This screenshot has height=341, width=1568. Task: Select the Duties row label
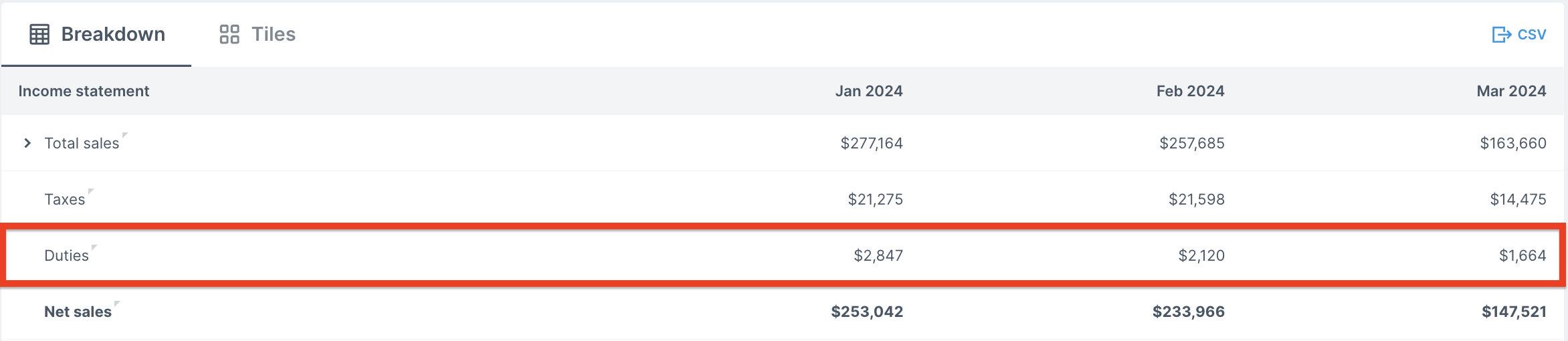click(66, 255)
